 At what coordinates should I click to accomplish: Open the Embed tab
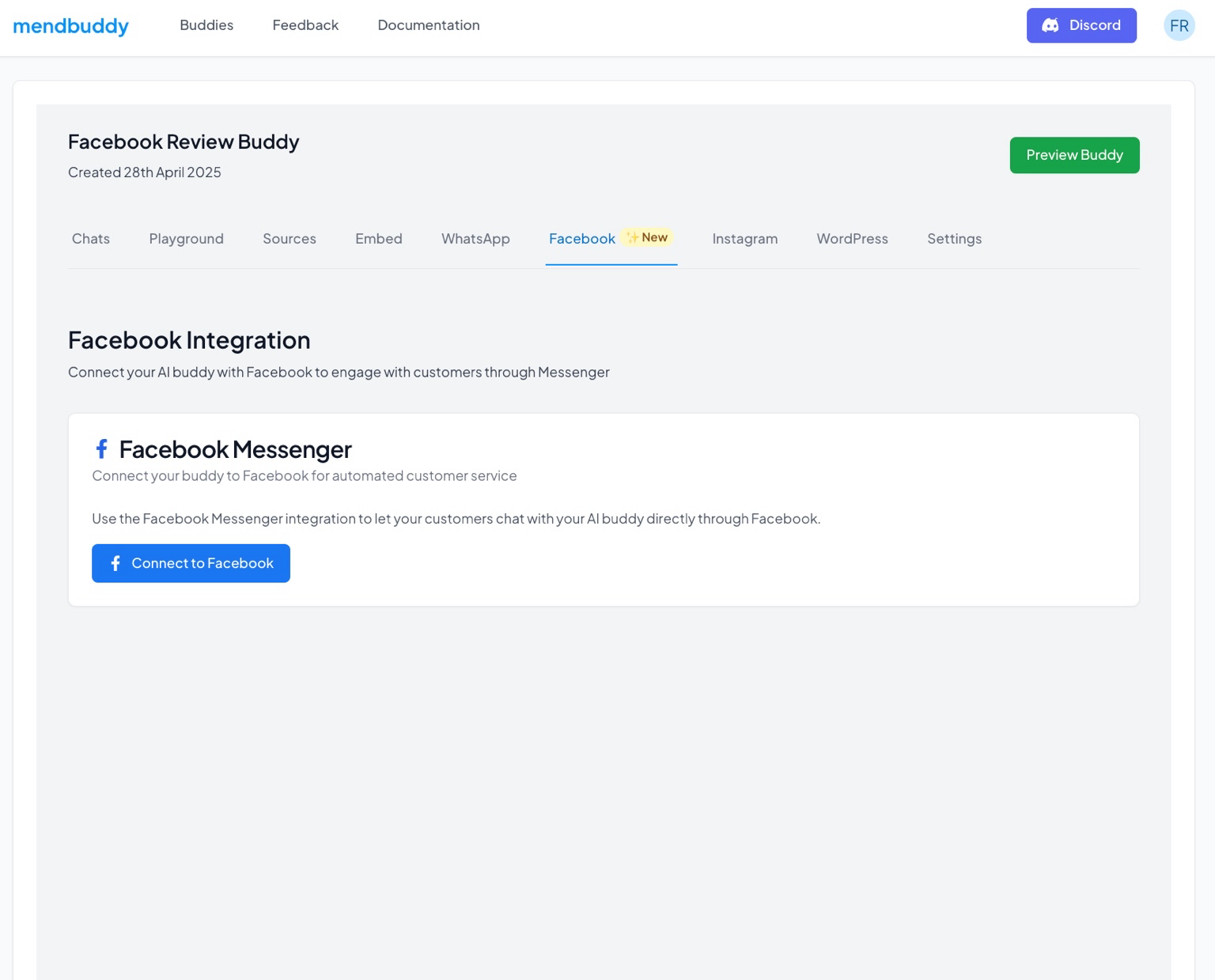coord(379,239)
